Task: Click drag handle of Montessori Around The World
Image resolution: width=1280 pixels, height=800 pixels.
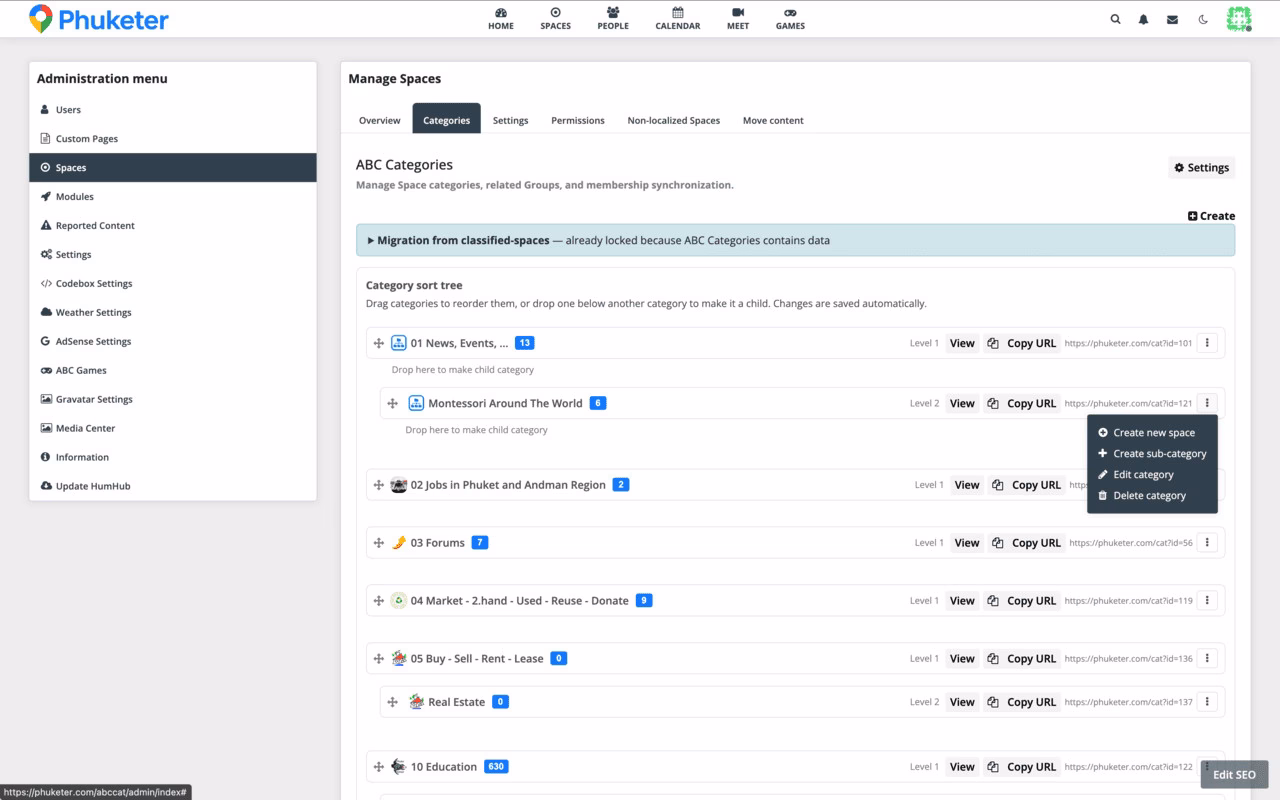Action: (x=393, y=403)
